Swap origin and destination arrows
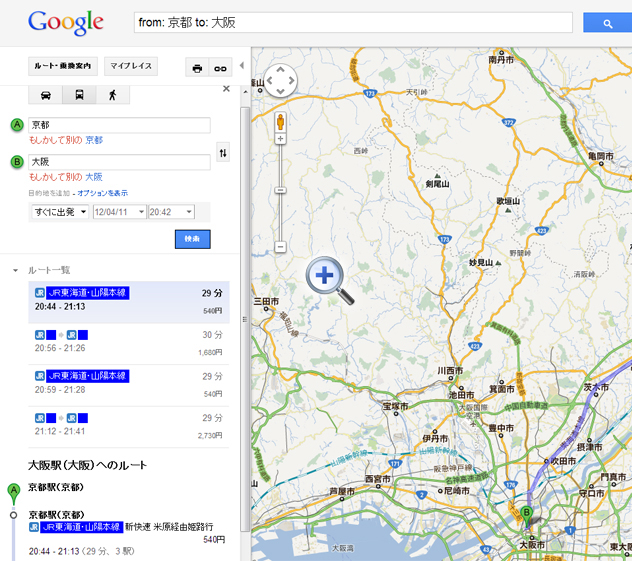The image size is (632, 561). (223, 152)
